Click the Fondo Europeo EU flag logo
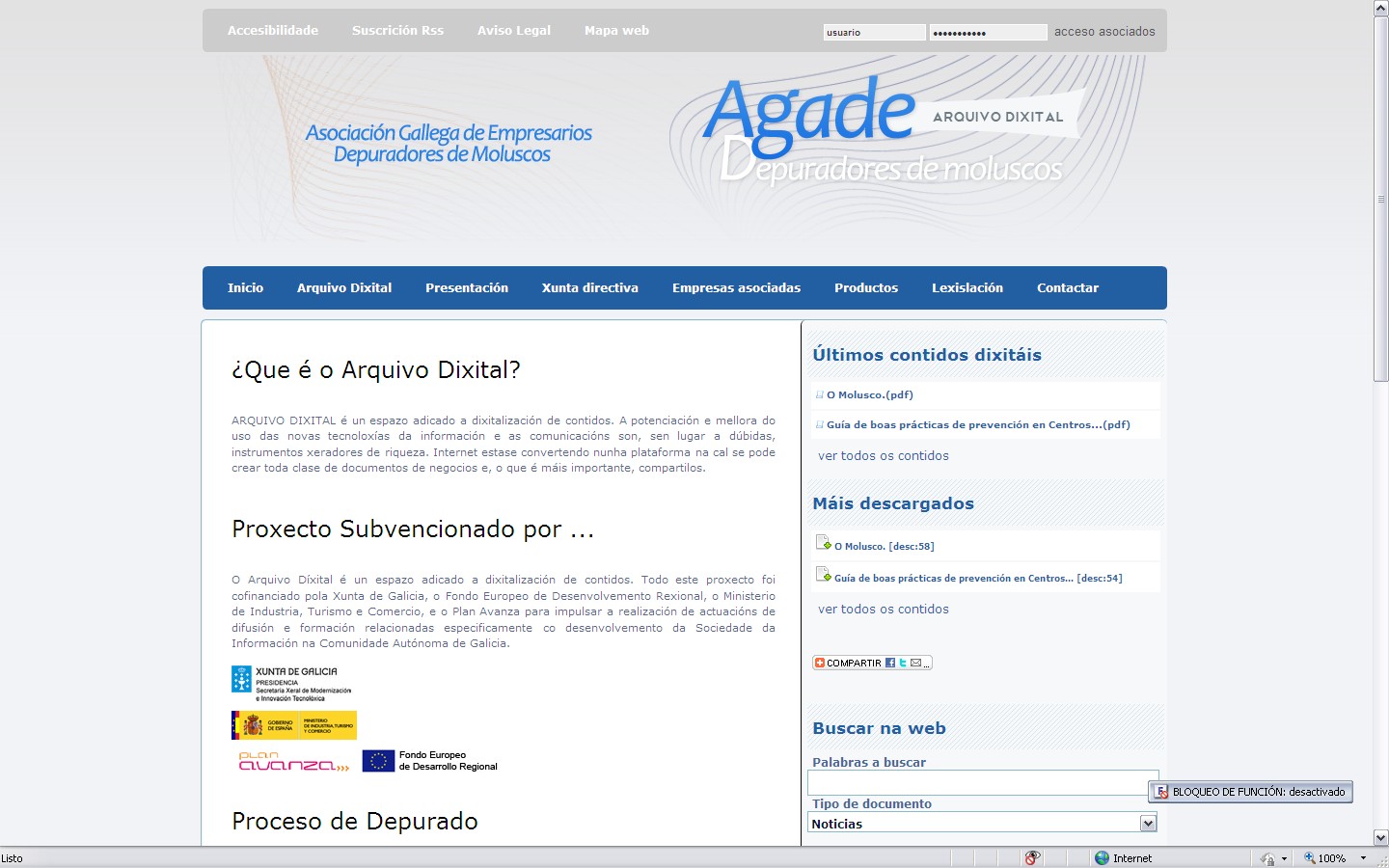 (x=430, y=761)
